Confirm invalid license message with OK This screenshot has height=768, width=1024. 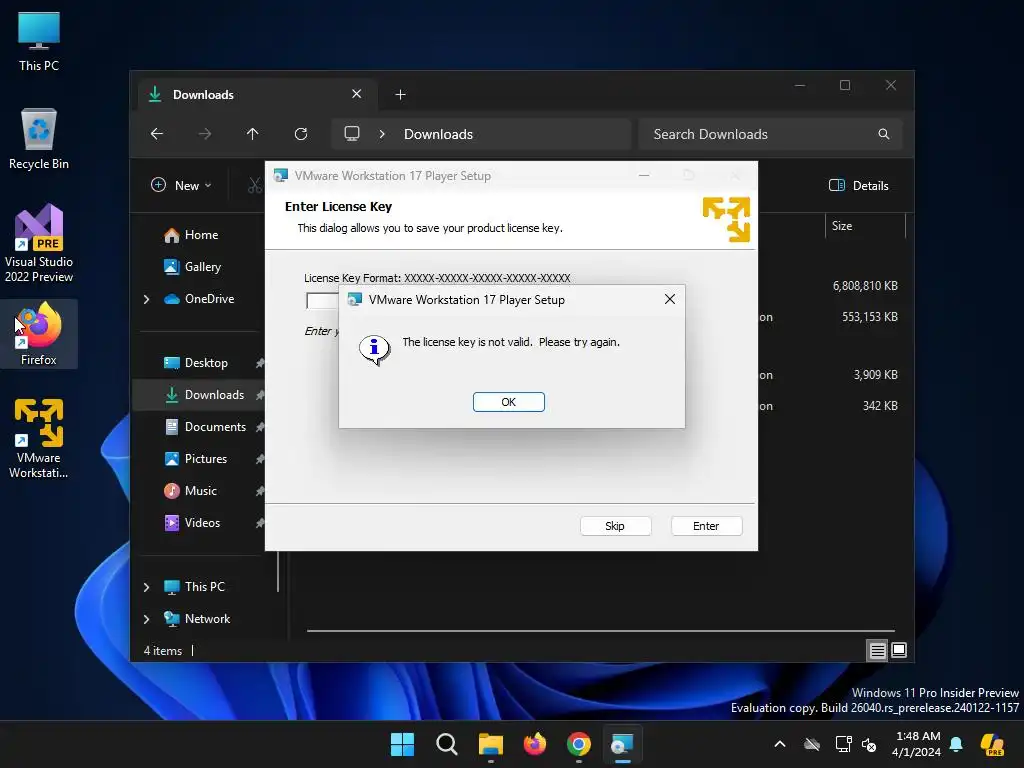(x=508, y=402)
